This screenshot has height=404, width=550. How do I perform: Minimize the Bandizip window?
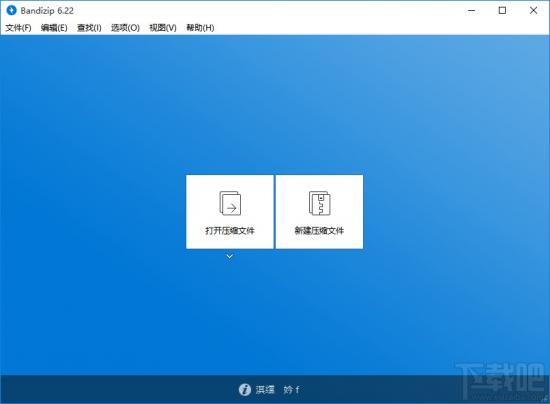click(x=471, y=11)
